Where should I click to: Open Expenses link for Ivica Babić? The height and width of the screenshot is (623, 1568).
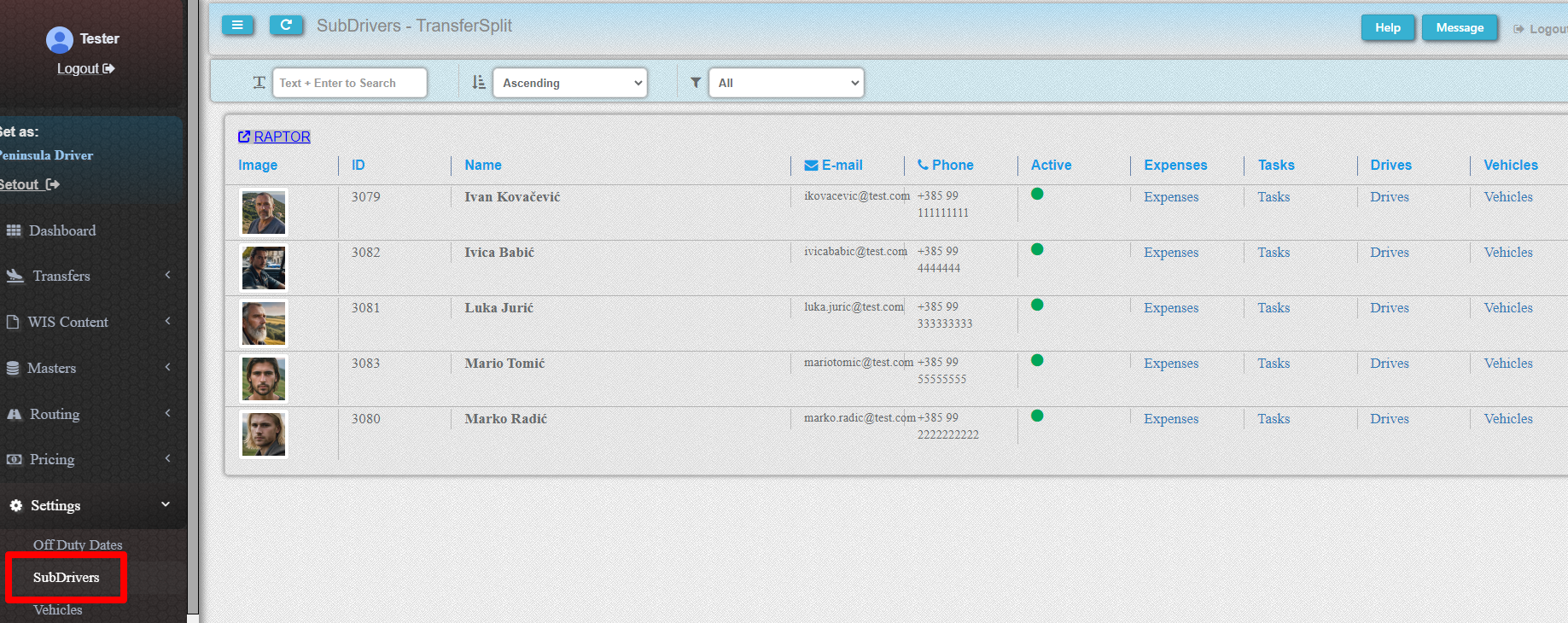1170,253
